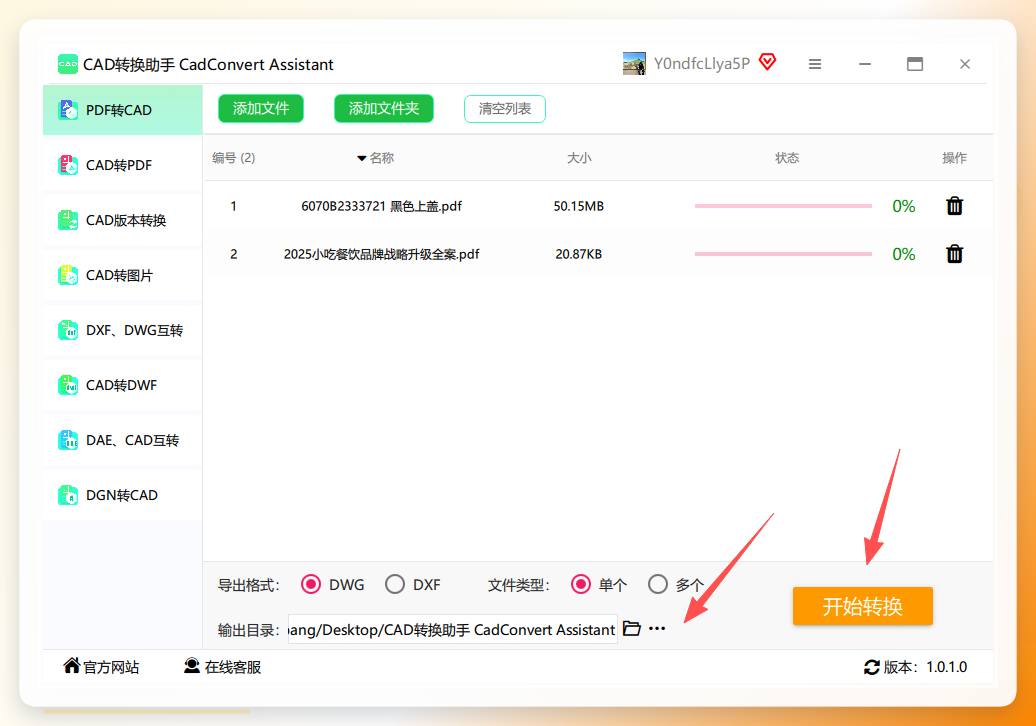This screenshot has height=726, width=1036.
Task: Click the version refresh icon
Action: coord(871,667)
